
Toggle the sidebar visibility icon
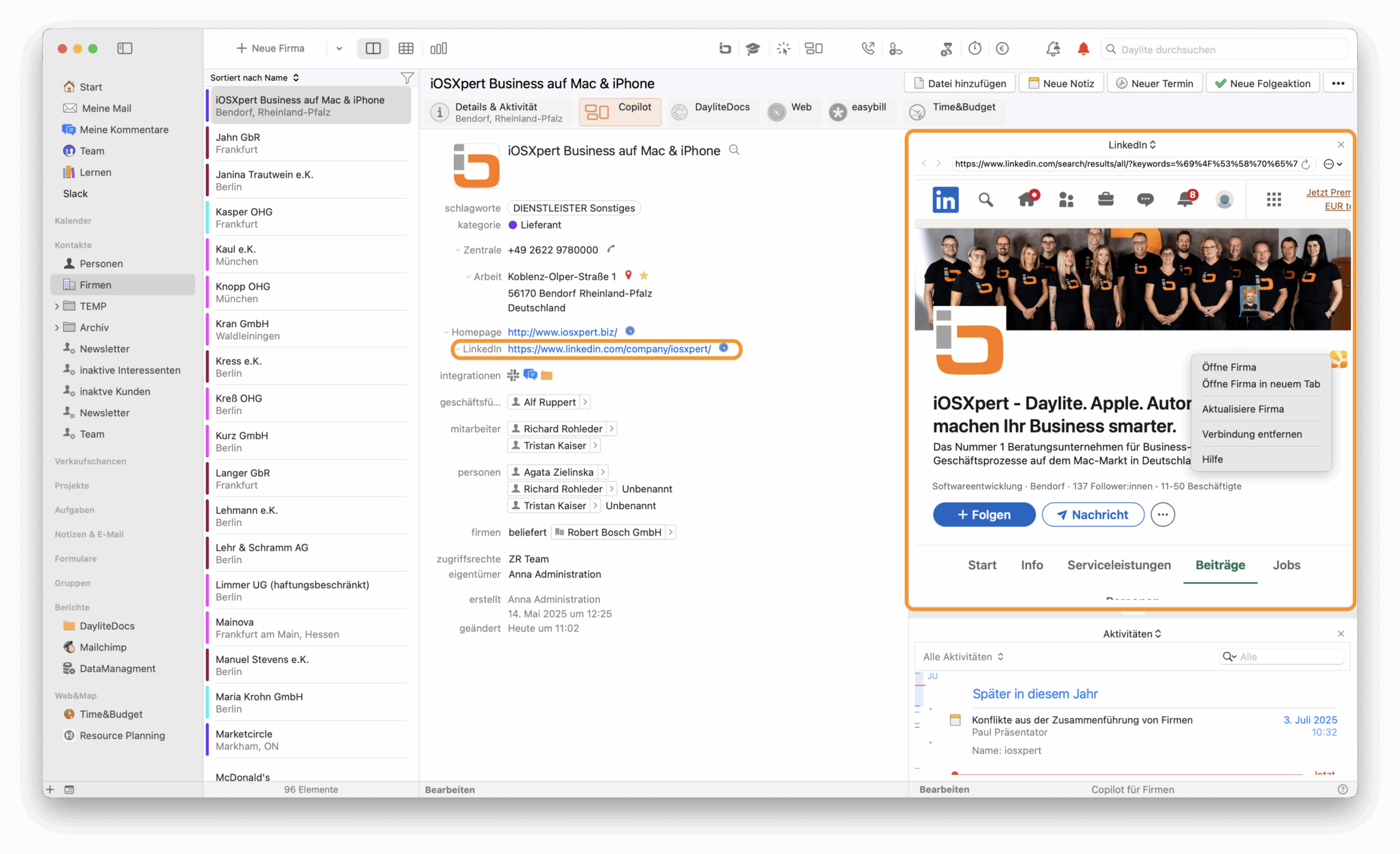(x=124, y=48)
